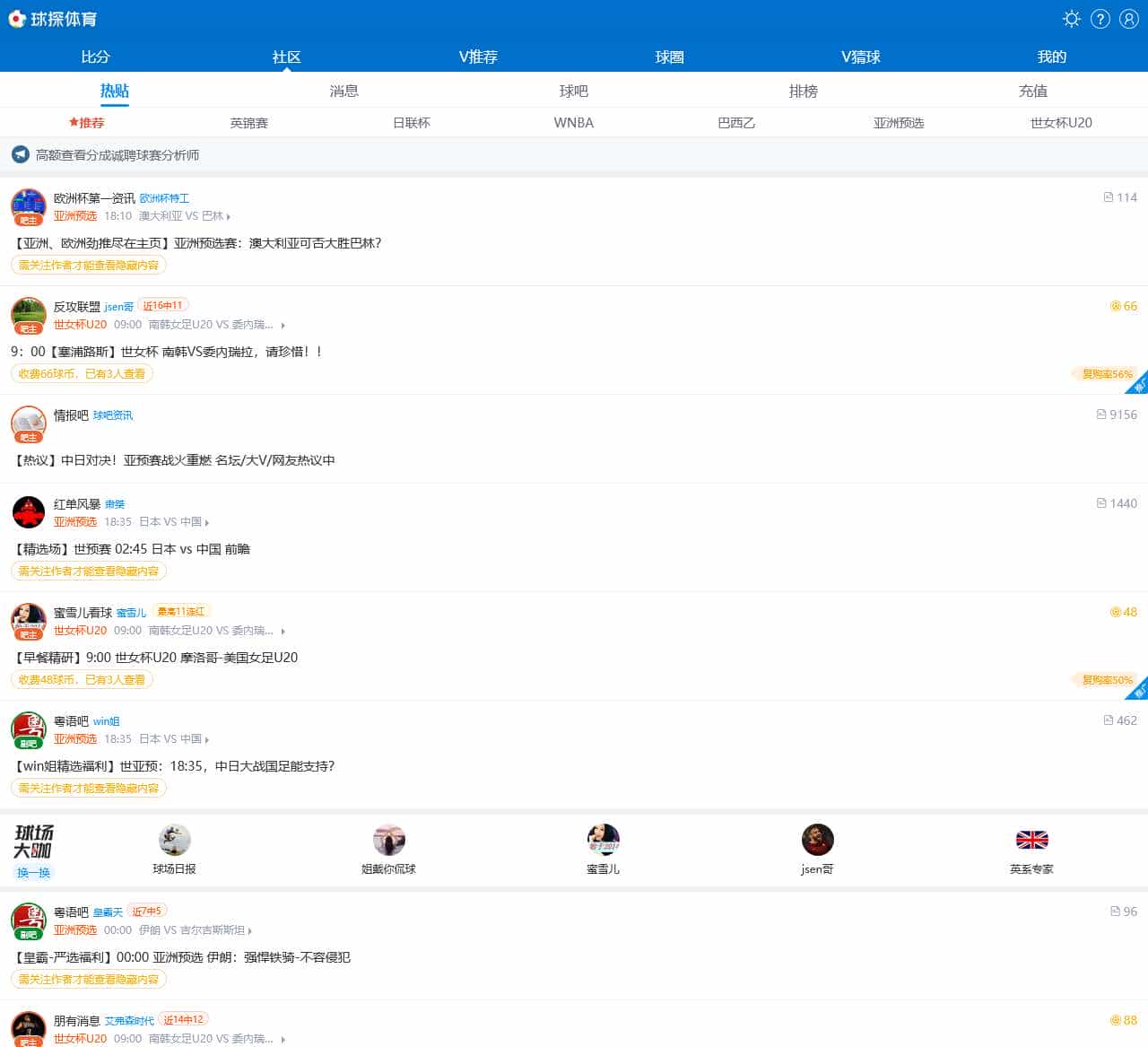Select 球场日报 expert thumbnail
The image size is (1148, 1047).
click(174, 840)
